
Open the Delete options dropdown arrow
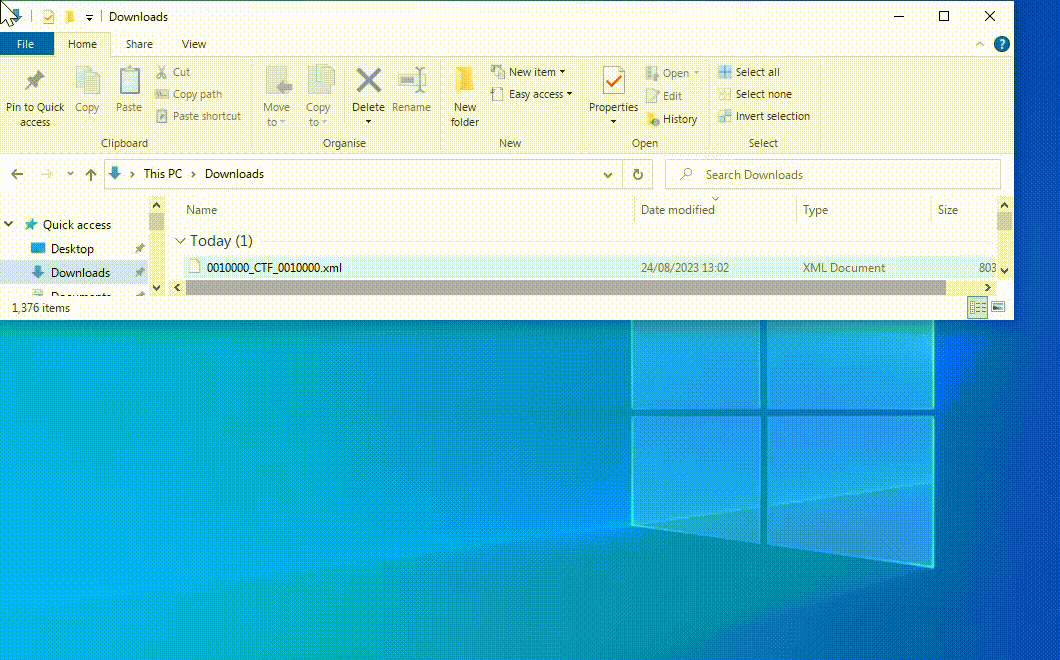coord(368,122)
